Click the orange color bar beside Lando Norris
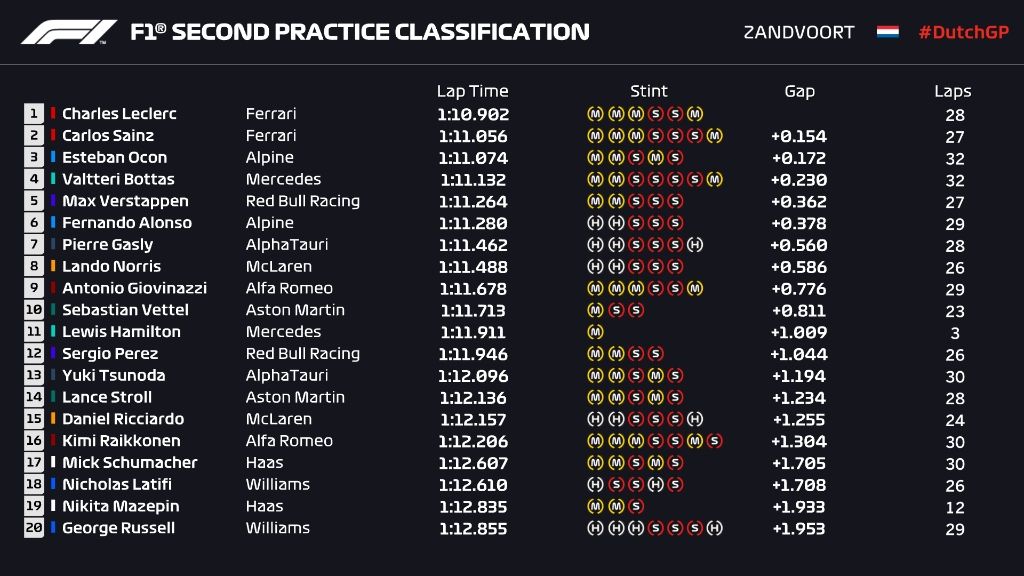Viewport: 1024px width, 576px height. click(x=53, y=267)
